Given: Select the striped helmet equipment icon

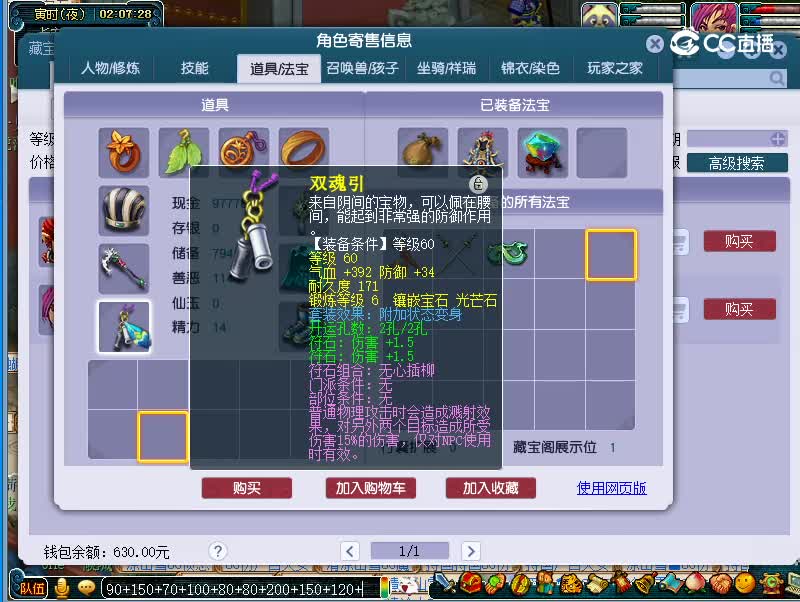Looking at the screenshot, I should pyautogui.click(x=124, y=210).
